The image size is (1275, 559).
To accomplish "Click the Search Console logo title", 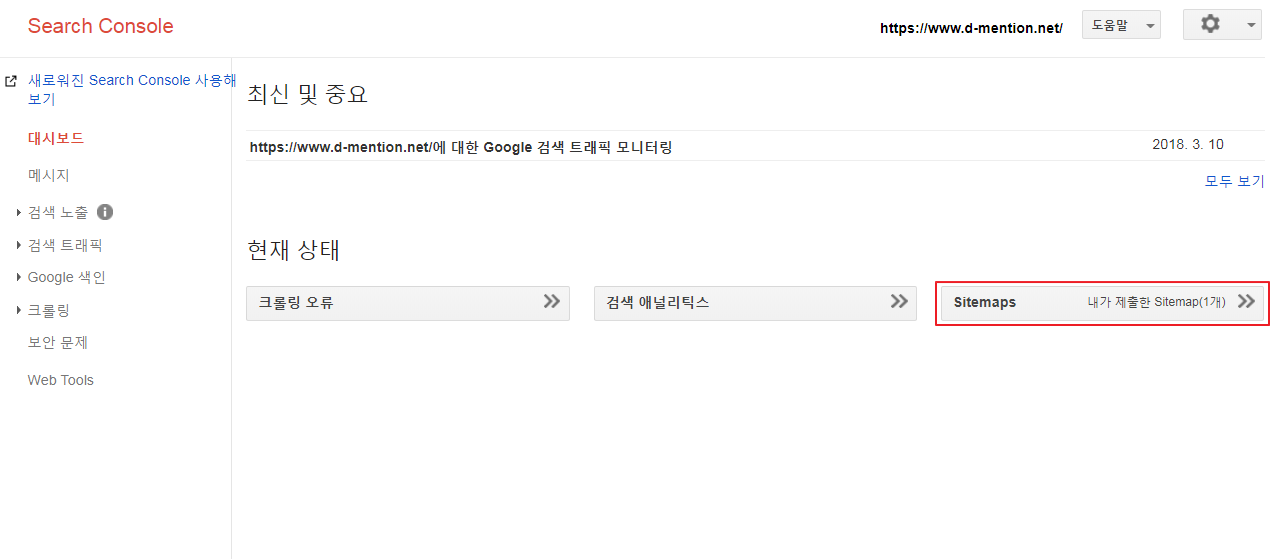I will tap(101, 26).
